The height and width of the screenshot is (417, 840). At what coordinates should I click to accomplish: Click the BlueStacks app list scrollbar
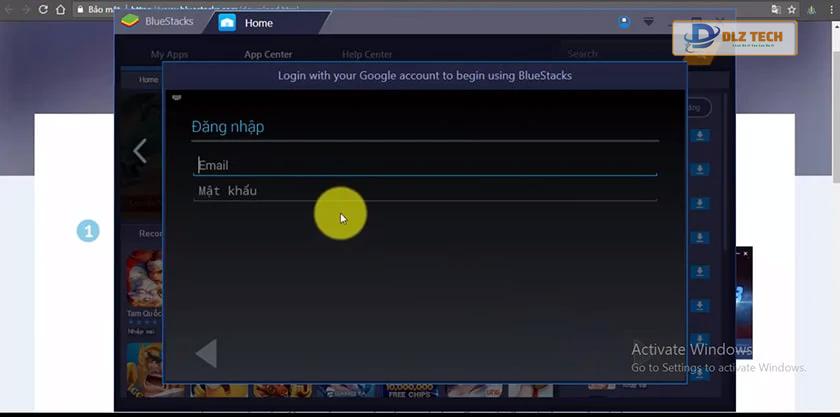(x=726, y=172)
